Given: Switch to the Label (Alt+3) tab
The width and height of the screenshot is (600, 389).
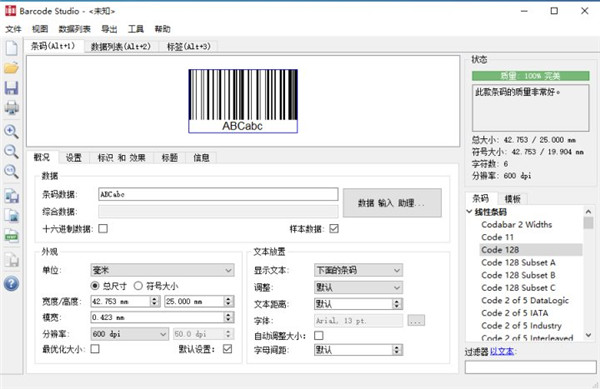Looking at the screenshot, I should pyautogui.click(x=189, y=47).
